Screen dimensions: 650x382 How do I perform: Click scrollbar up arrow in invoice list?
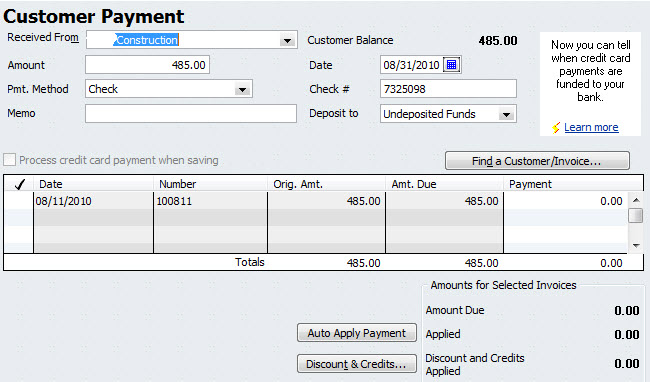pyautogui.click(x=635, y=201)
